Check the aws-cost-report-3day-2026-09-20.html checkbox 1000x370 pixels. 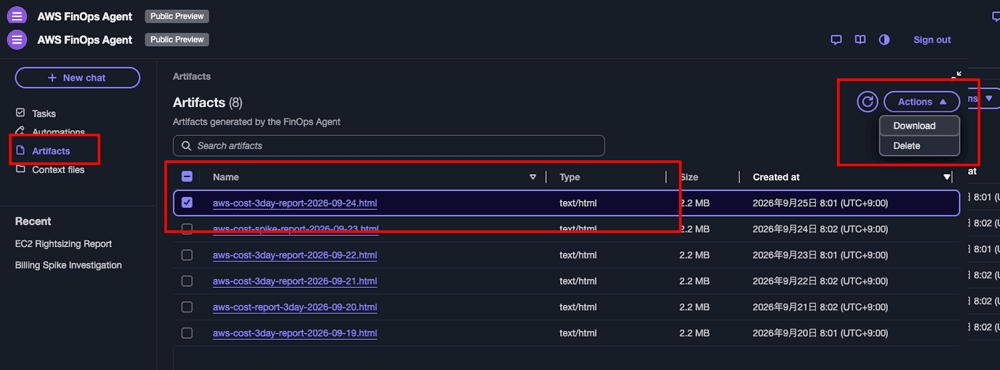[187, 307]
